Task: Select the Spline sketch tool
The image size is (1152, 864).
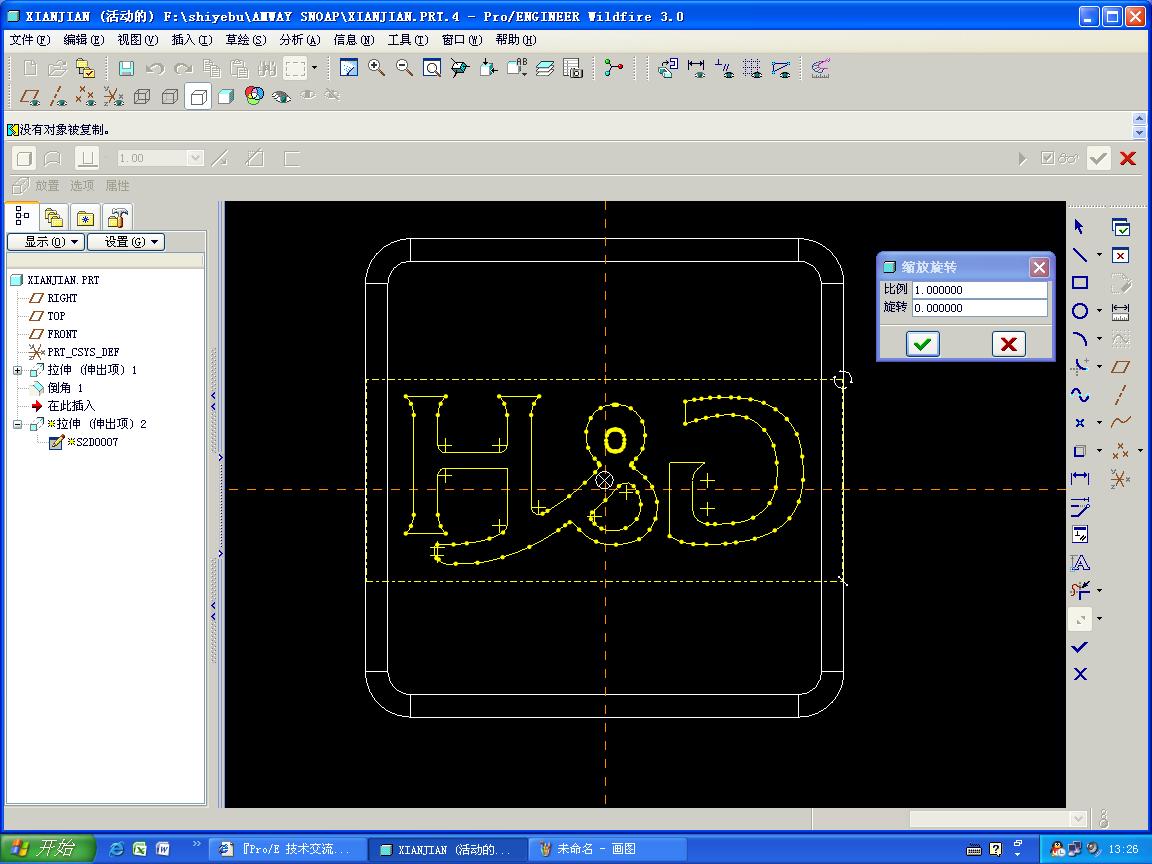Action: click(x=1079, y=395)
